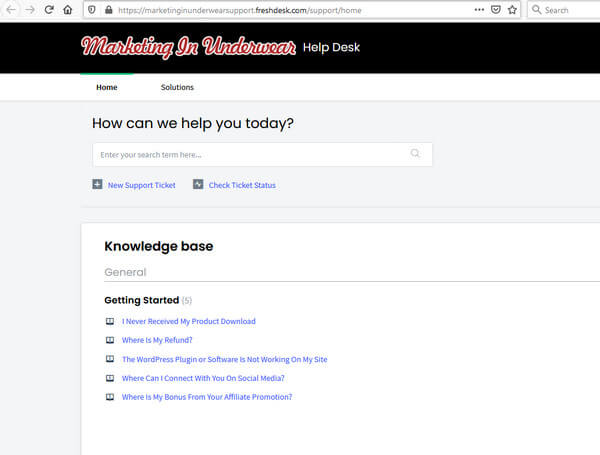The height and width of the screenshot is (455, 600).
Task: Go back with the browser back arrow
Action: tap(11, 10)
